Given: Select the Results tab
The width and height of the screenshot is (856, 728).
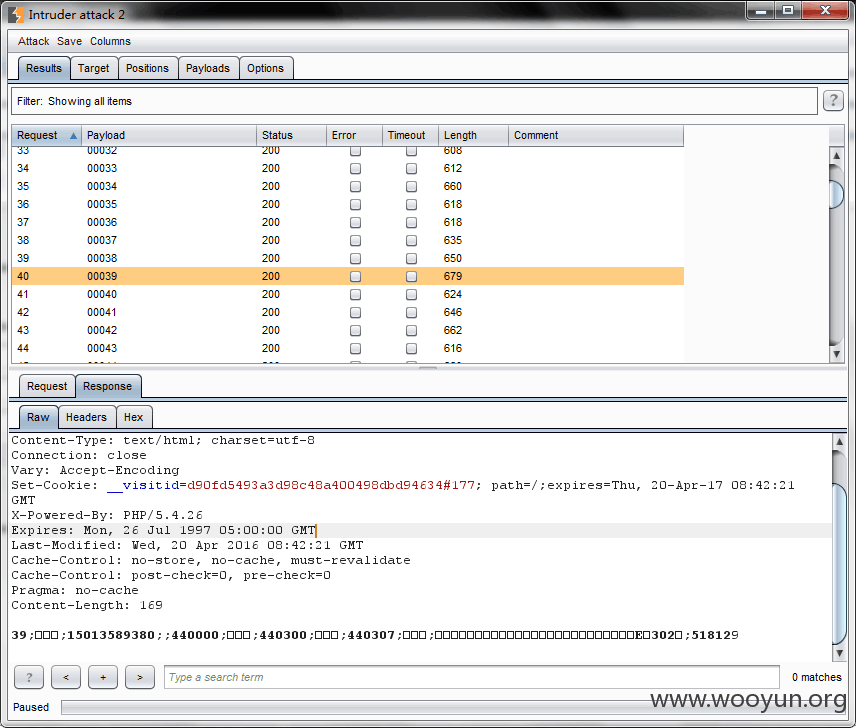Looking at the screenshot, I should [44, 68].
